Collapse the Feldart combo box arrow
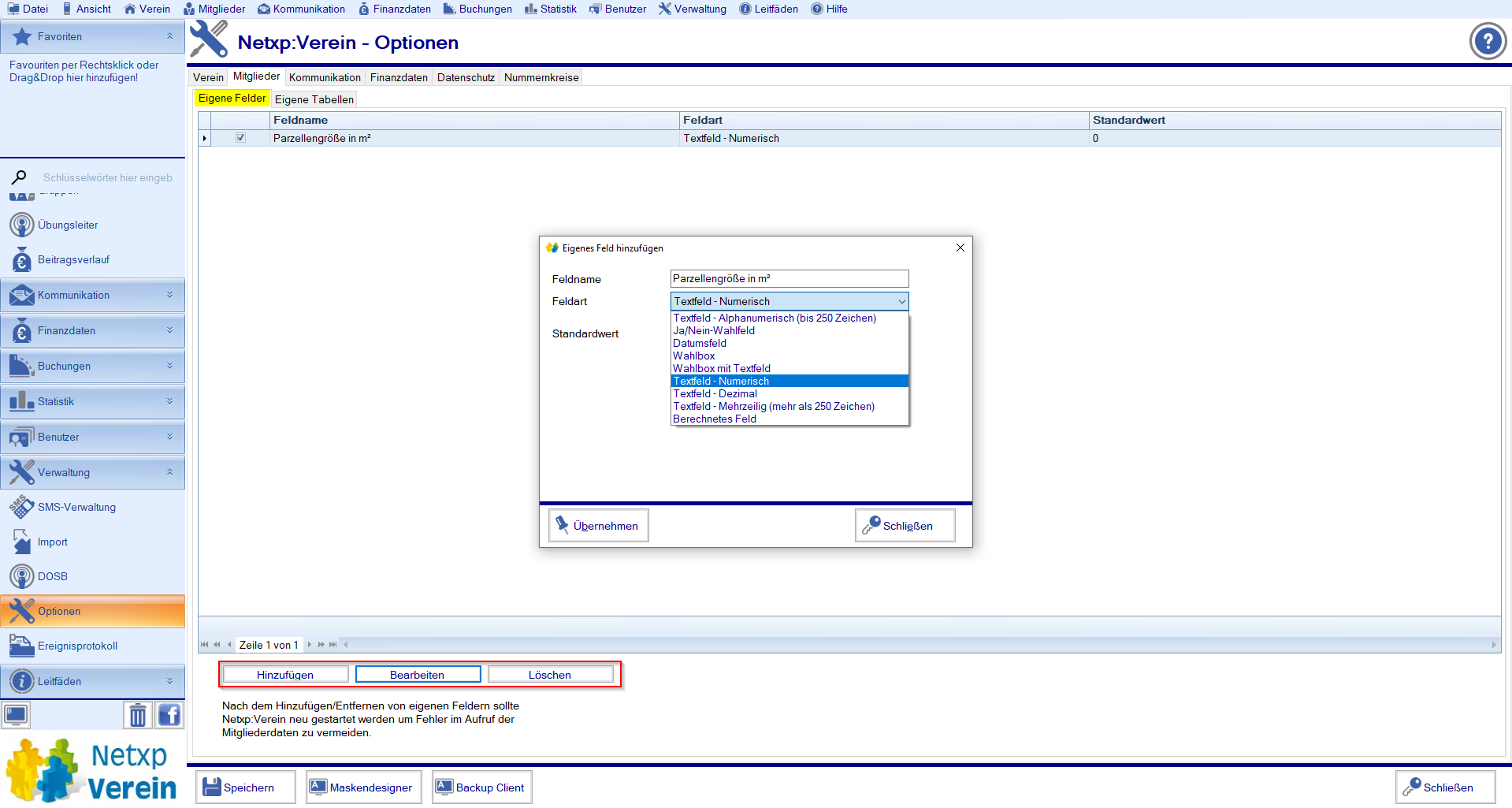This screenshot has height=808, width=1512. coord(901,302)
